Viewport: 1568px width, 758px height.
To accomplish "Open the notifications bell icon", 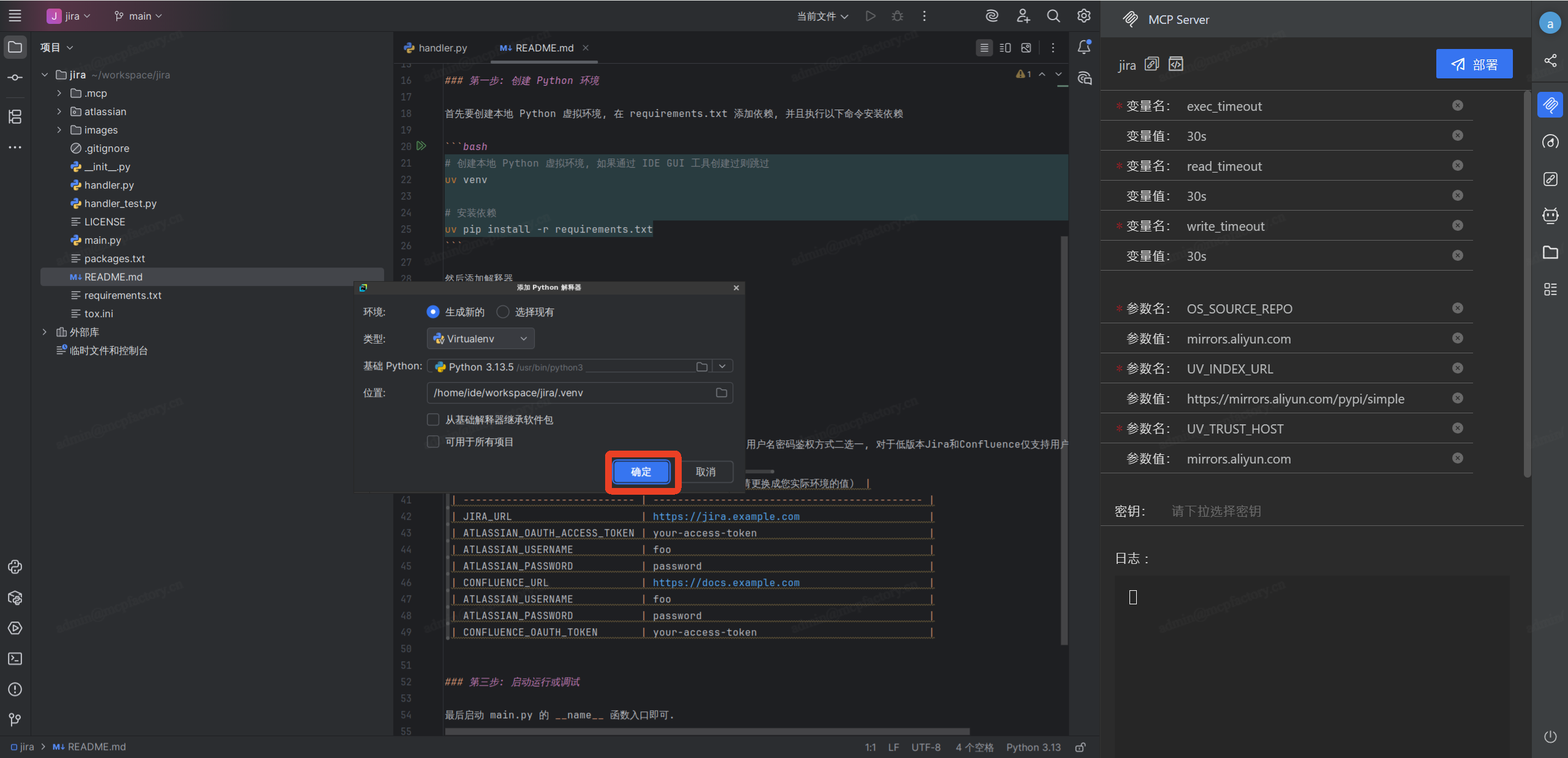I will (x=1084, y=47).
